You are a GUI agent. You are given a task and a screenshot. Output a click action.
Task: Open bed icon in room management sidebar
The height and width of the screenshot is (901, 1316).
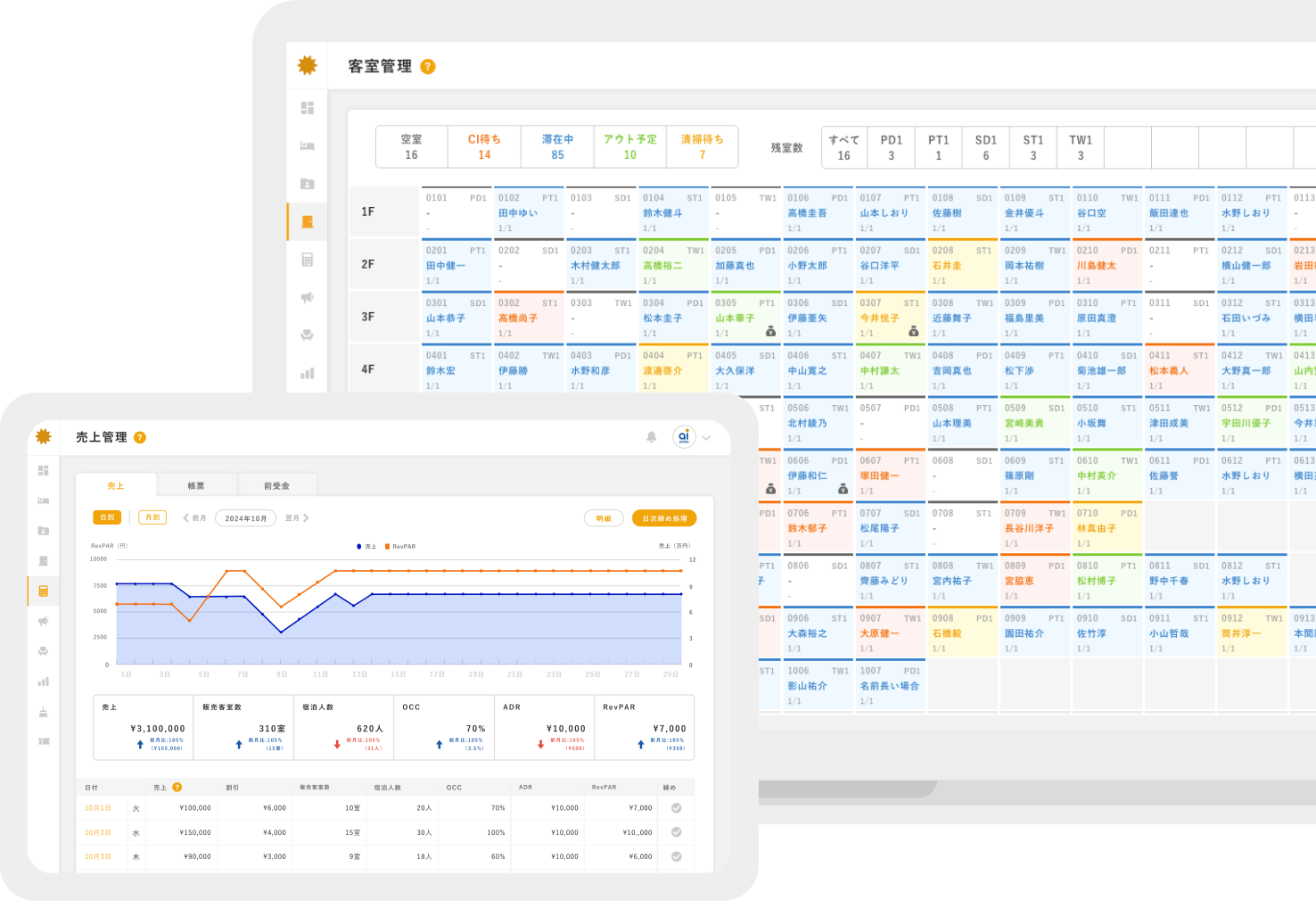click(x=307, y=145)
